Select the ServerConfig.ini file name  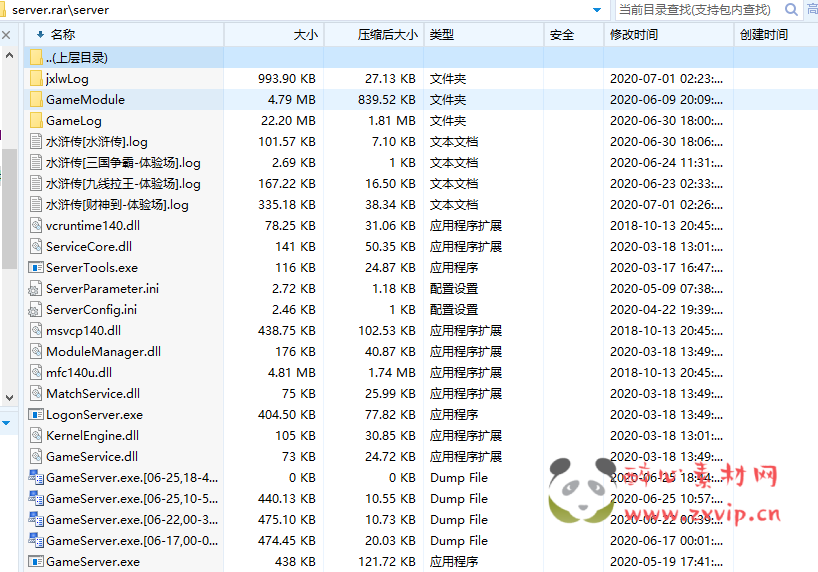point(91,310)
